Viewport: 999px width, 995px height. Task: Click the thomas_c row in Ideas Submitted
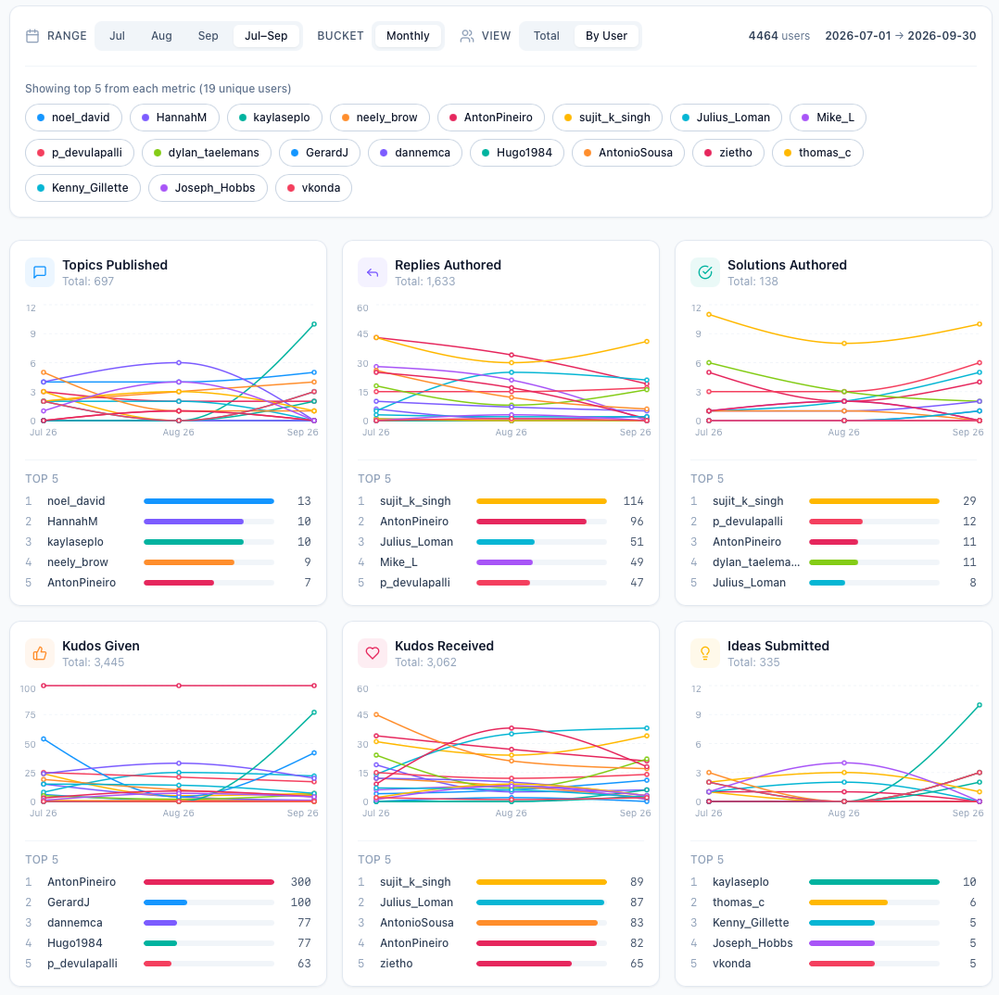[833, 903]
